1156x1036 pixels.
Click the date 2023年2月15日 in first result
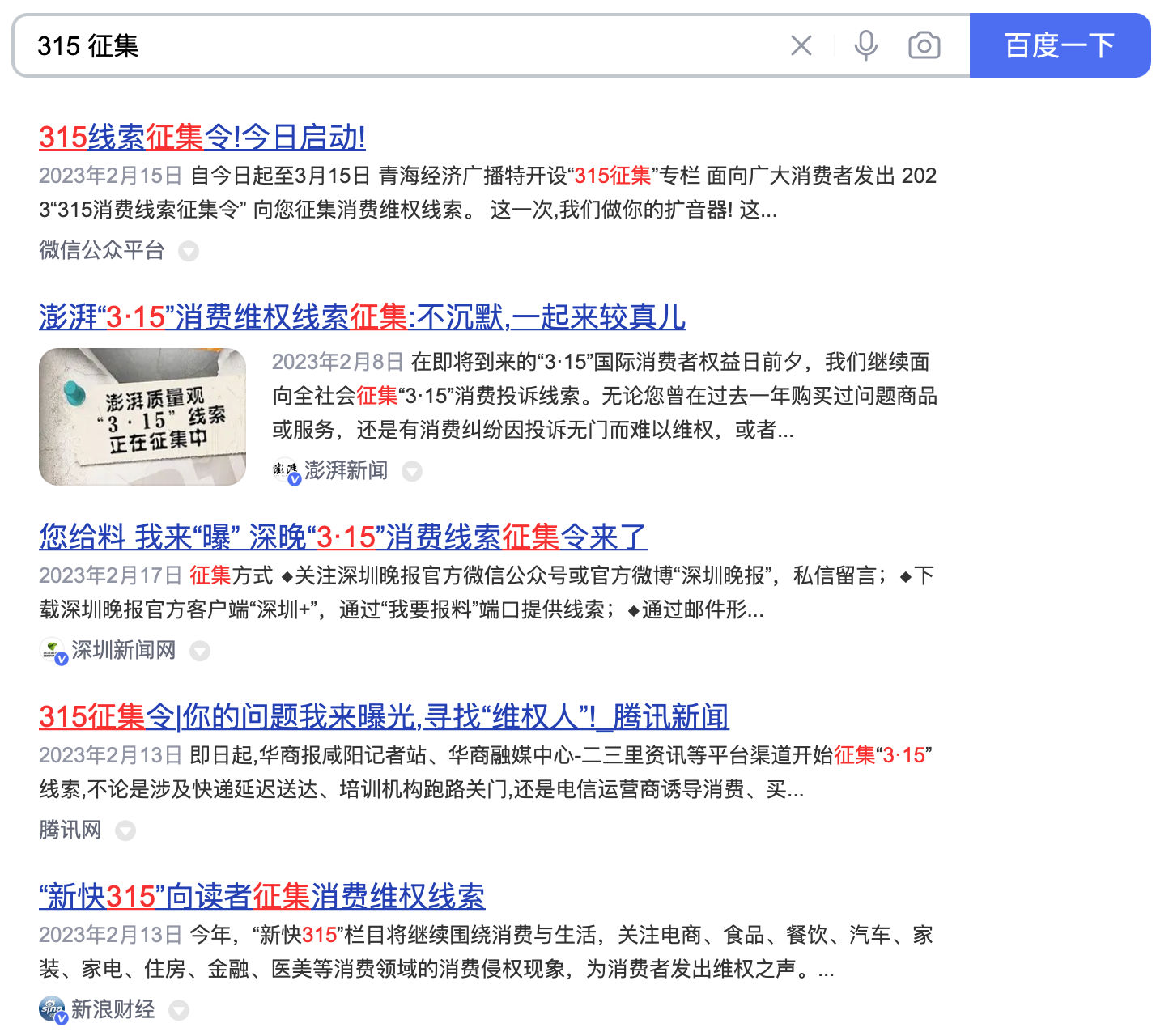click(x=111, y=176)
